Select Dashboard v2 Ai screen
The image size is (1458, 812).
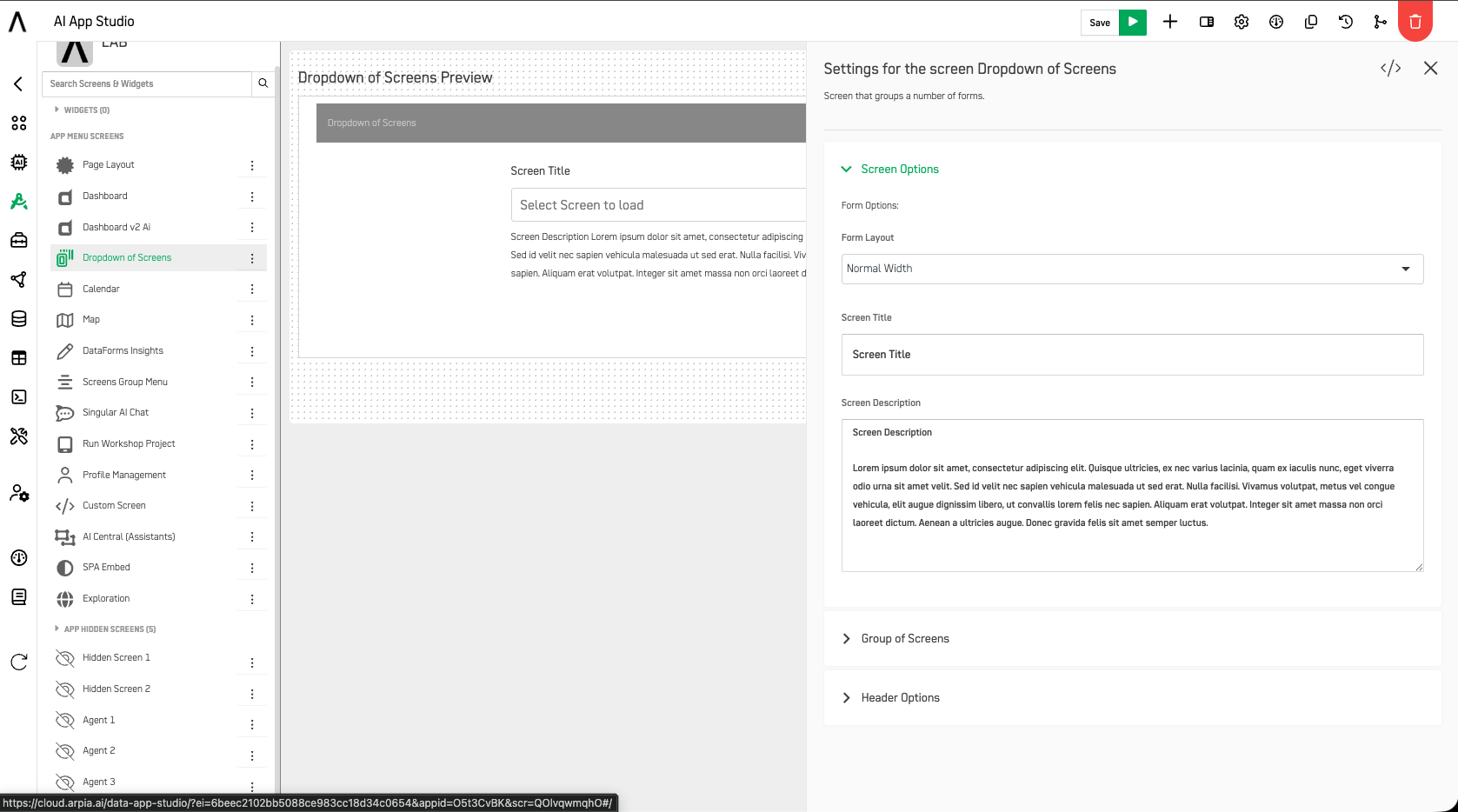point(117,228)
